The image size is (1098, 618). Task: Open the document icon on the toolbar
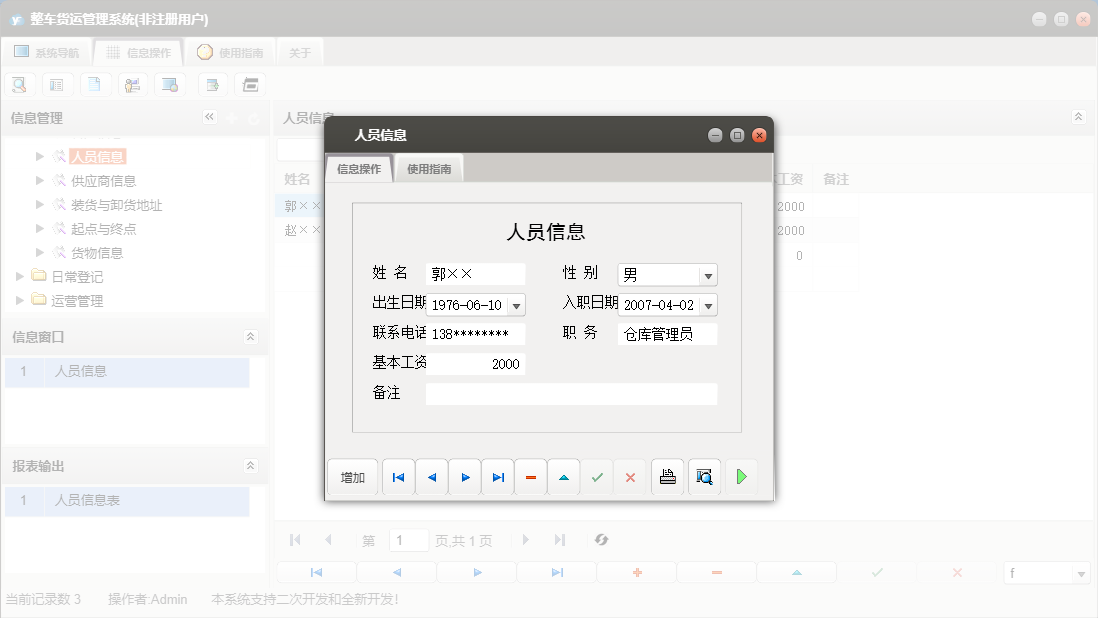[95, 84]
